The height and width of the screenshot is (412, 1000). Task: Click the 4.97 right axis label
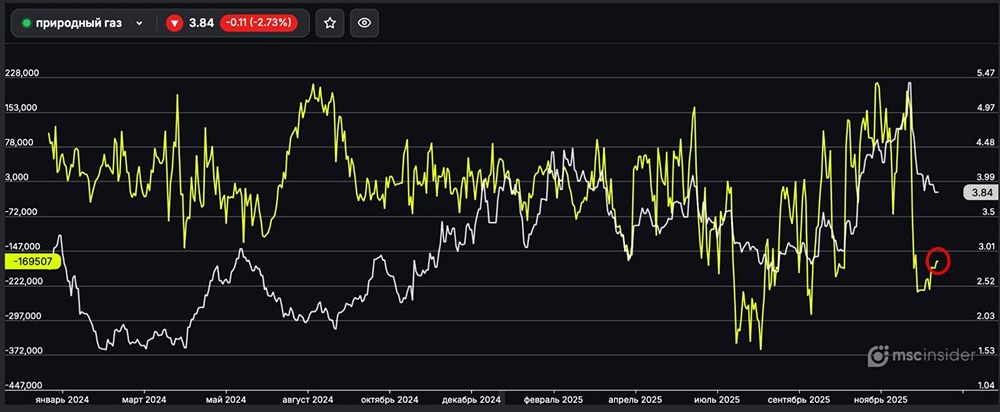[x=985, y=108]
